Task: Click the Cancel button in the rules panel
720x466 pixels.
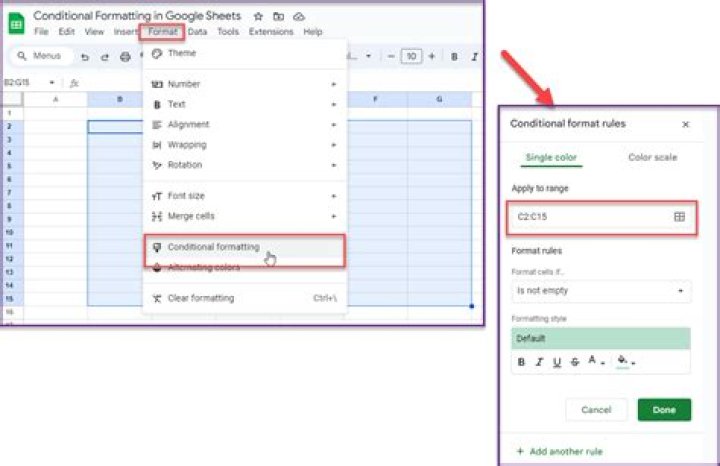Action: click(x=596, y=410)
